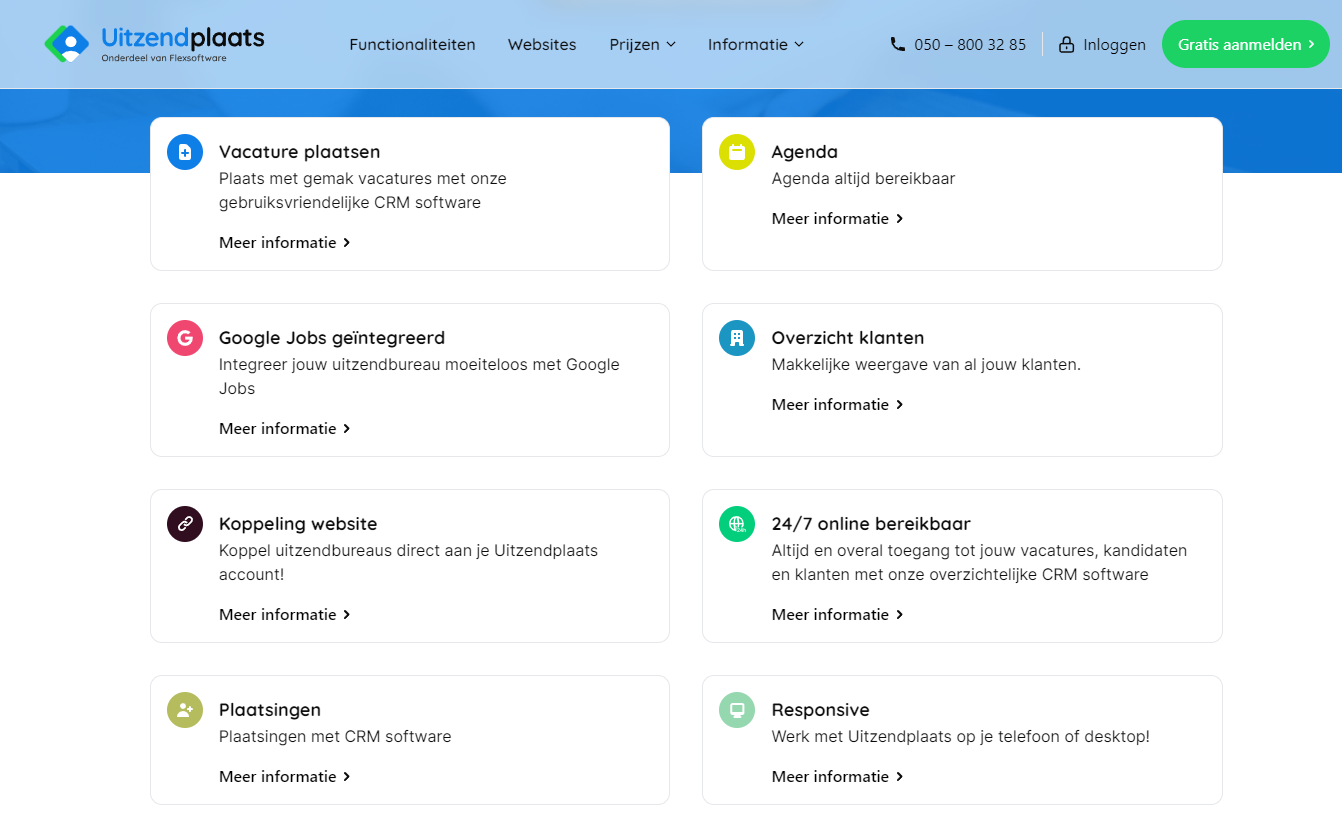Click the Uitzendplaats logo in header

coord(155,44)
